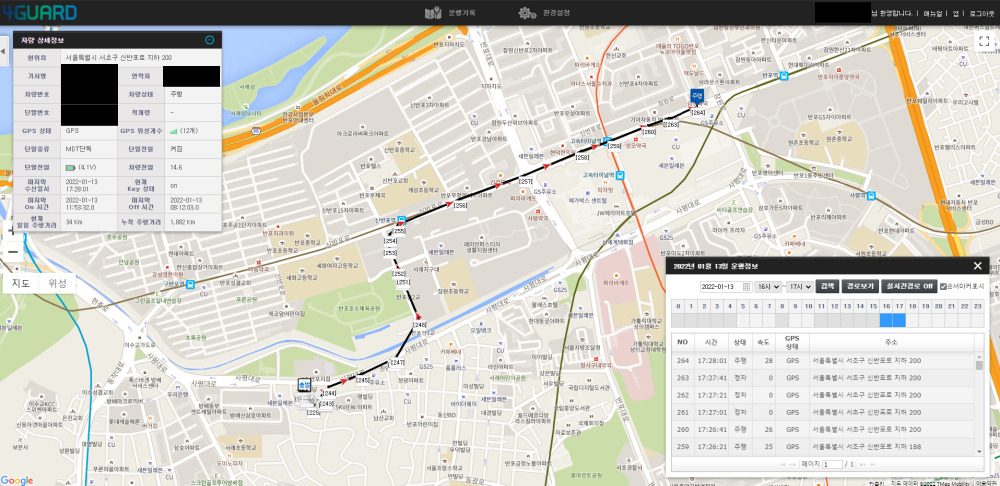The width and height of the screenshot is (1000, 486).
Task: Select the highlighted hour 17 block in timeline
Action: coord(899,320)
